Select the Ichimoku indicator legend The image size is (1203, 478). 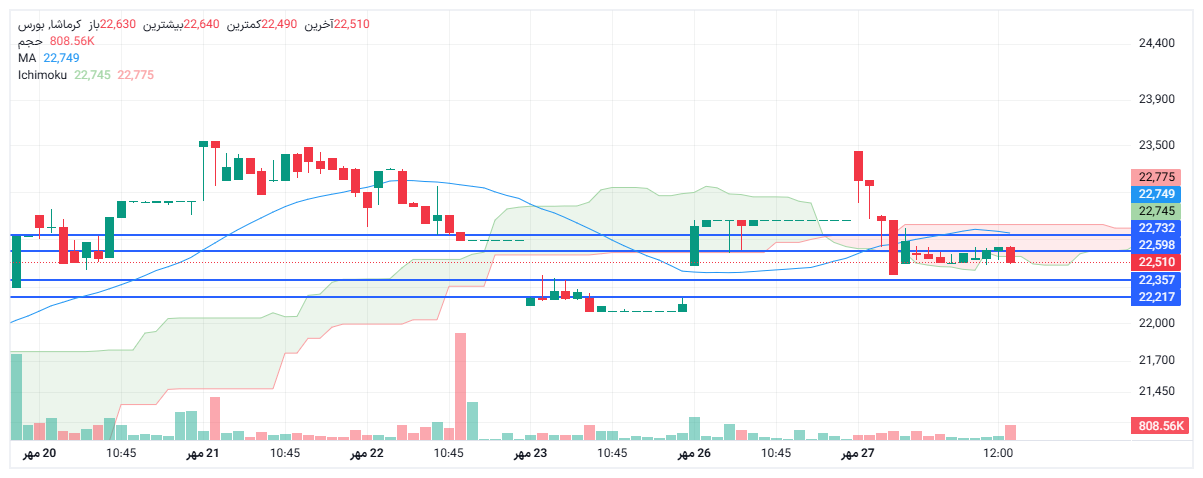coord(42,75)
